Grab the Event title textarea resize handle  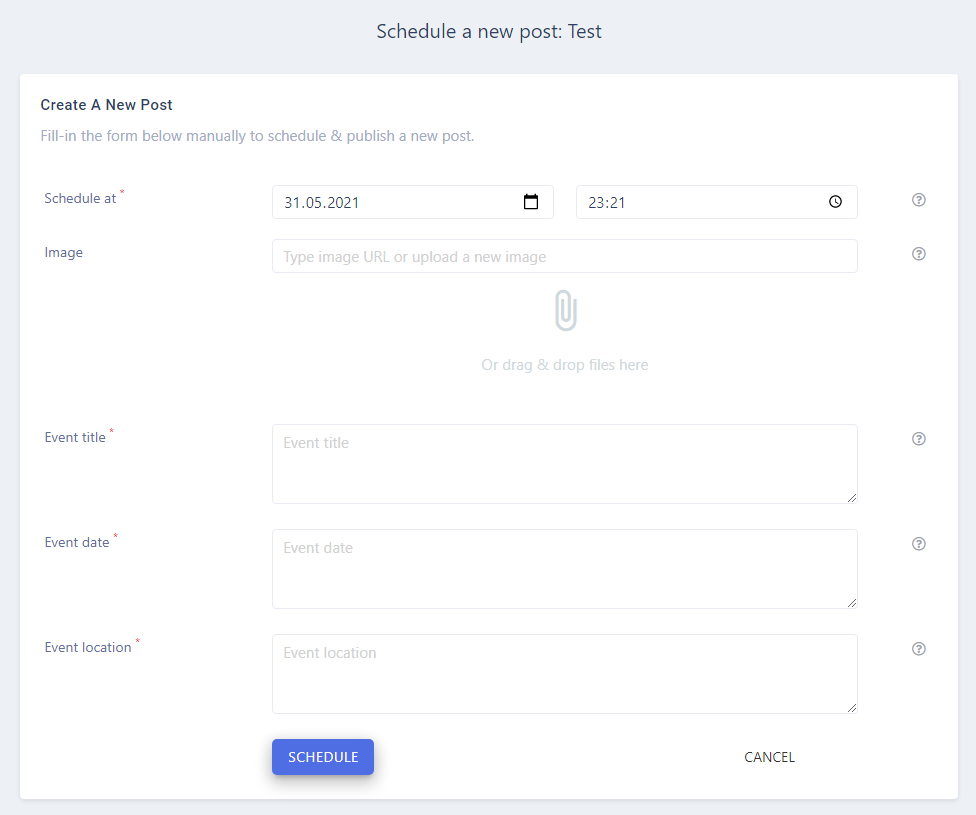(852, 497)
